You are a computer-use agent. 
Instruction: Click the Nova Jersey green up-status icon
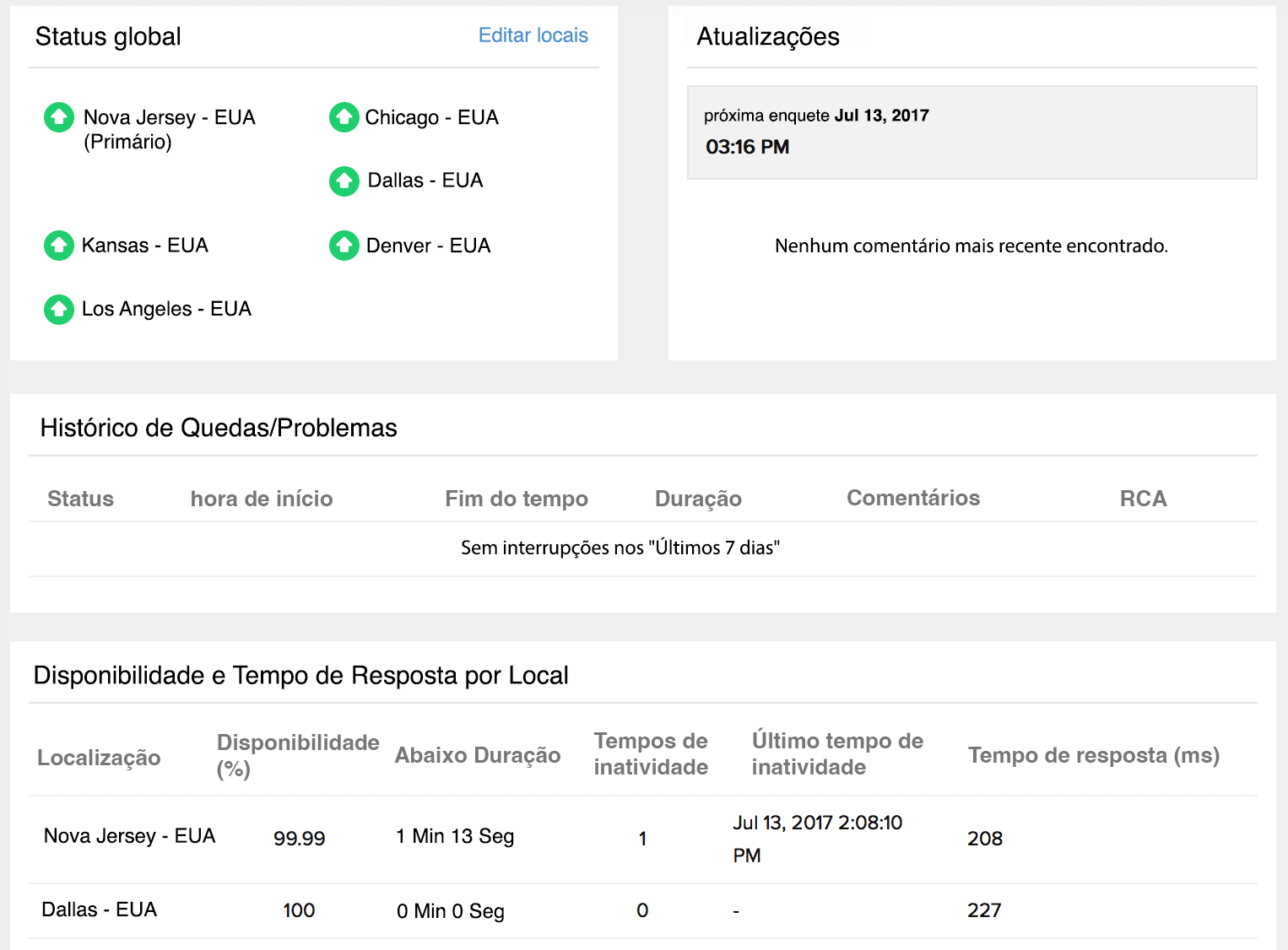[59, 117]
